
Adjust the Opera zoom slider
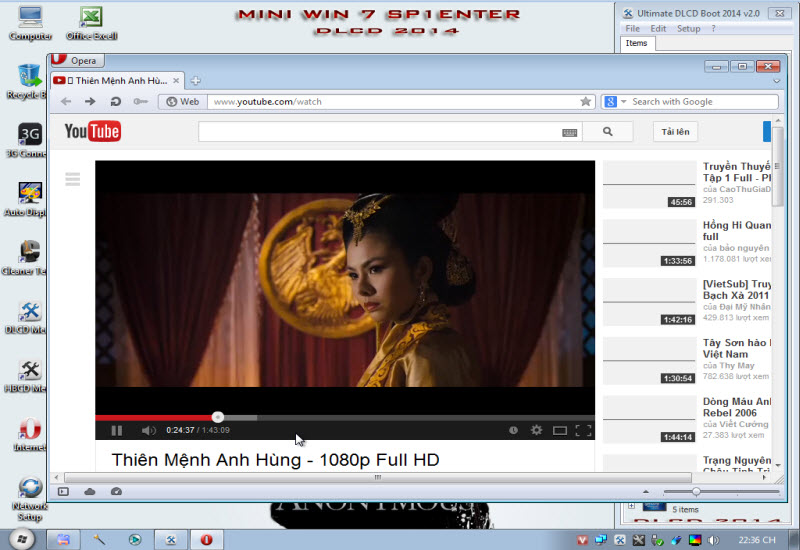coord(696,492)
